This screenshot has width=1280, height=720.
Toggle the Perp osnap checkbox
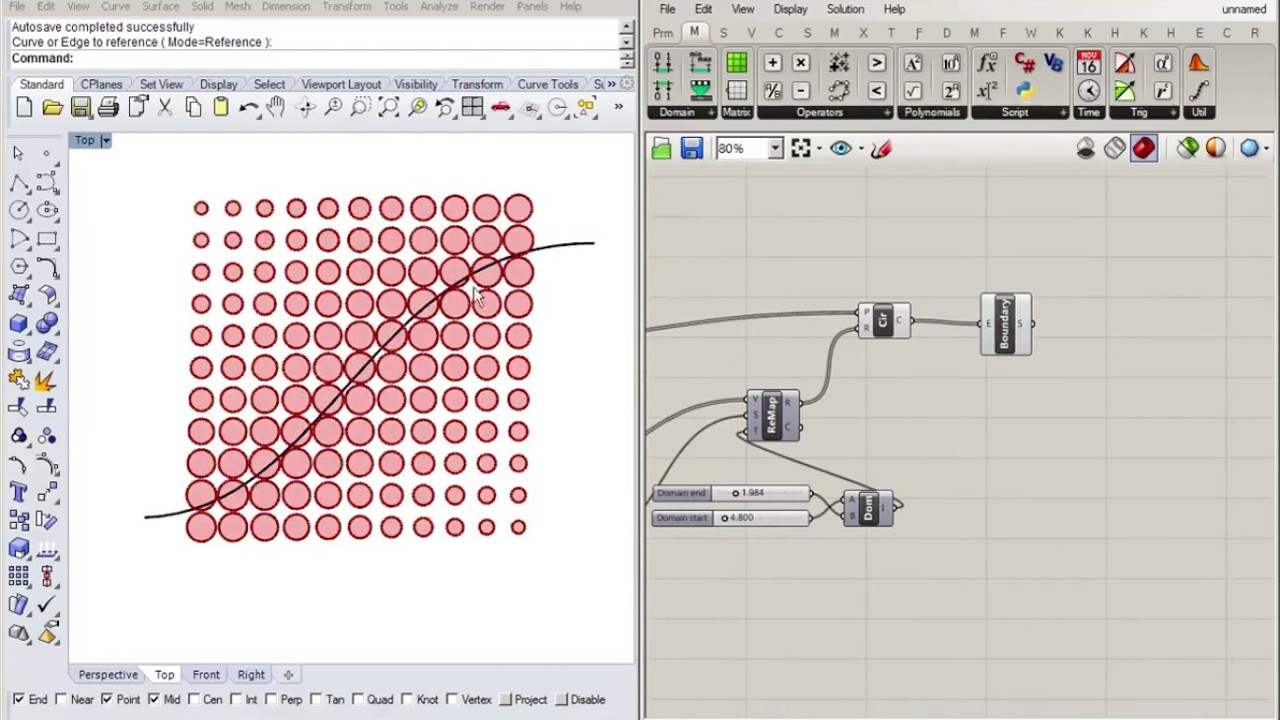(272, 700)
